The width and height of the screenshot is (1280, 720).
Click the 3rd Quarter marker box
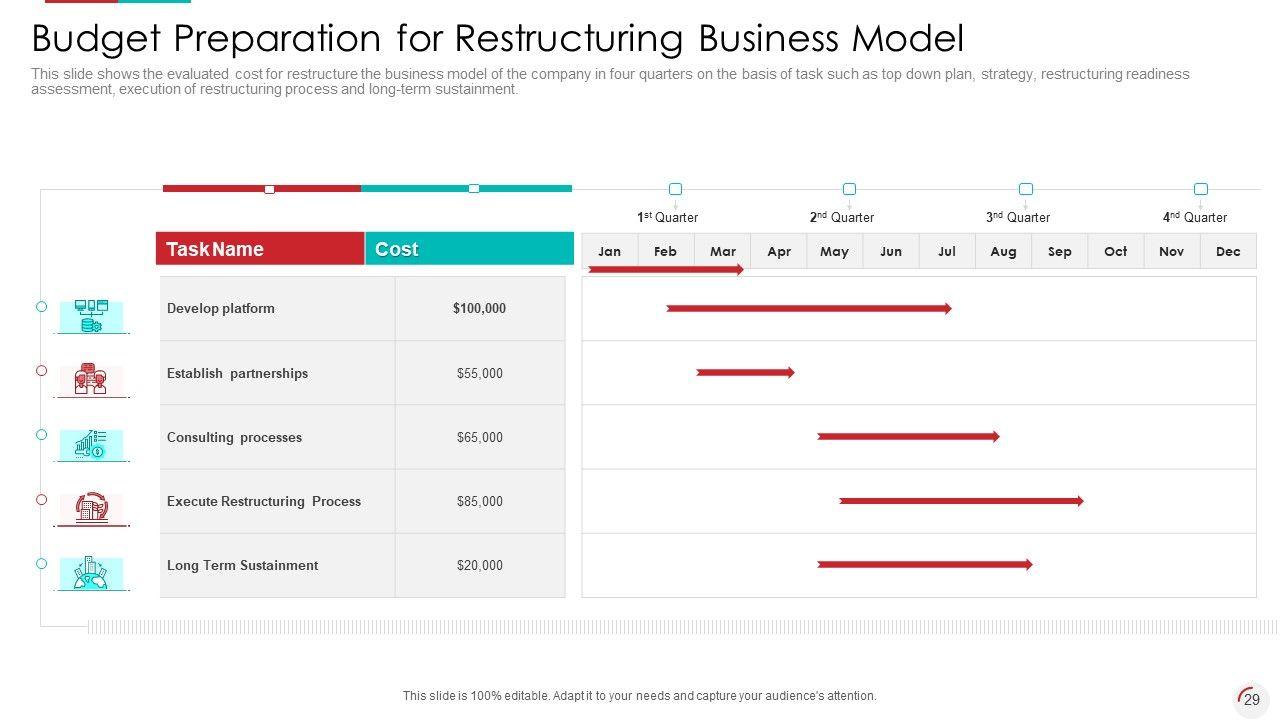pyautogui.click(x=1025, y=189)
